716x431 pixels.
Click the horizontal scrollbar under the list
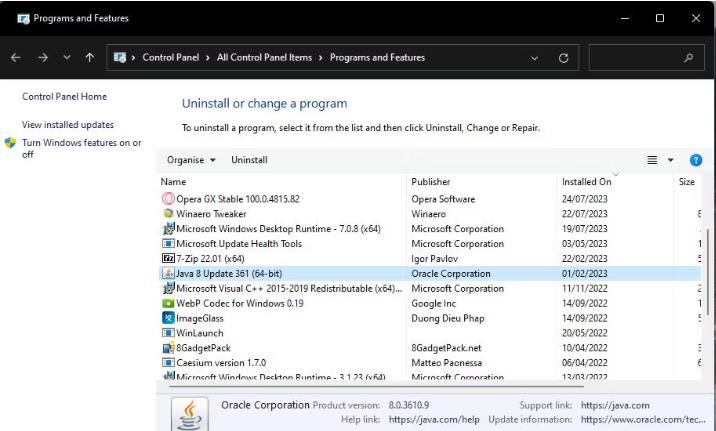click(x=376, y=387)
